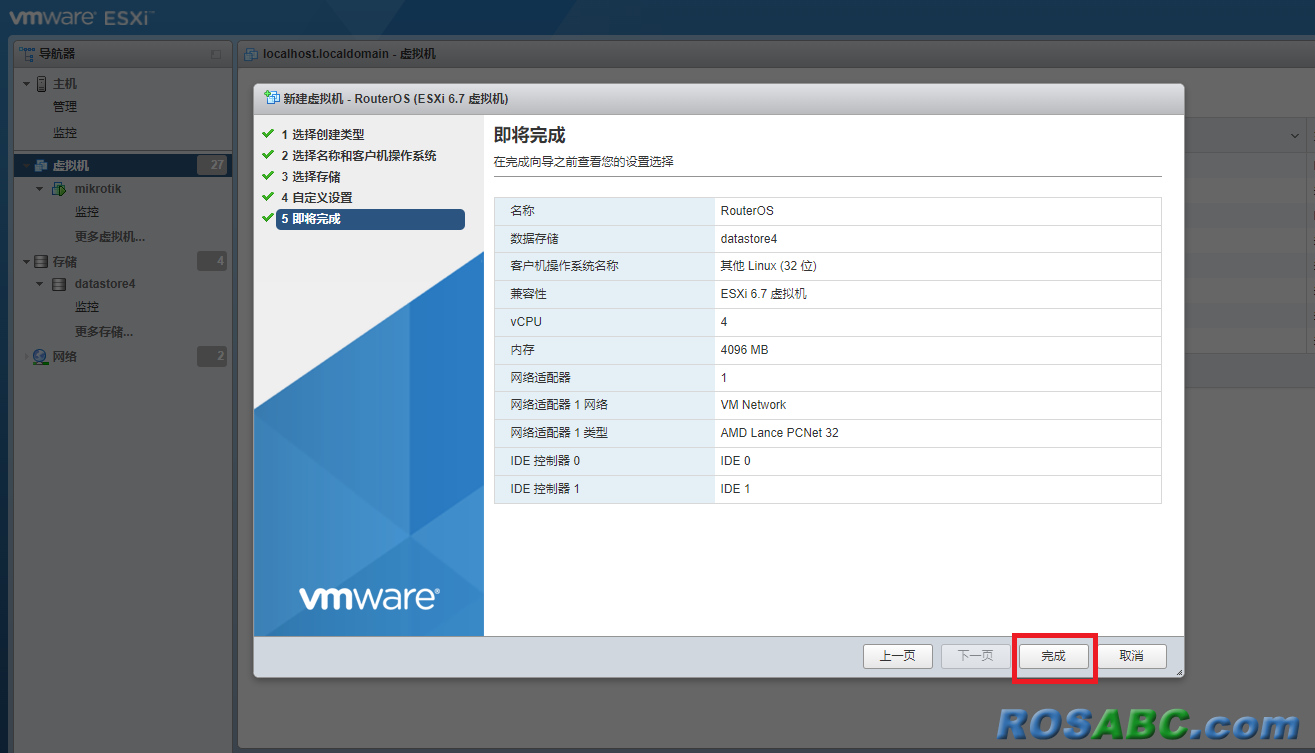Collapse navigator panel with its minimize icon
The width and height of the screenshot is (1315, 753).
tap(216, 54)
